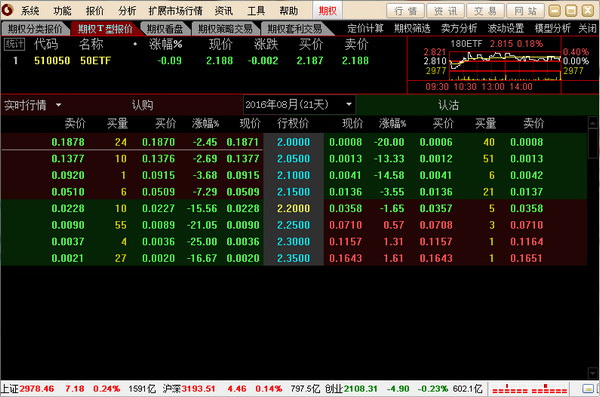This screenshot has width=600, height=397.
Task: Select strike price 2.0500 row
Action: [293, 158]
